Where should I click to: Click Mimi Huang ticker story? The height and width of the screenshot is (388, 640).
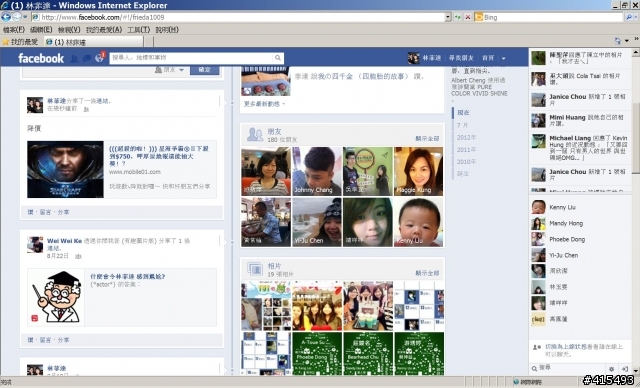coord(580,120)
